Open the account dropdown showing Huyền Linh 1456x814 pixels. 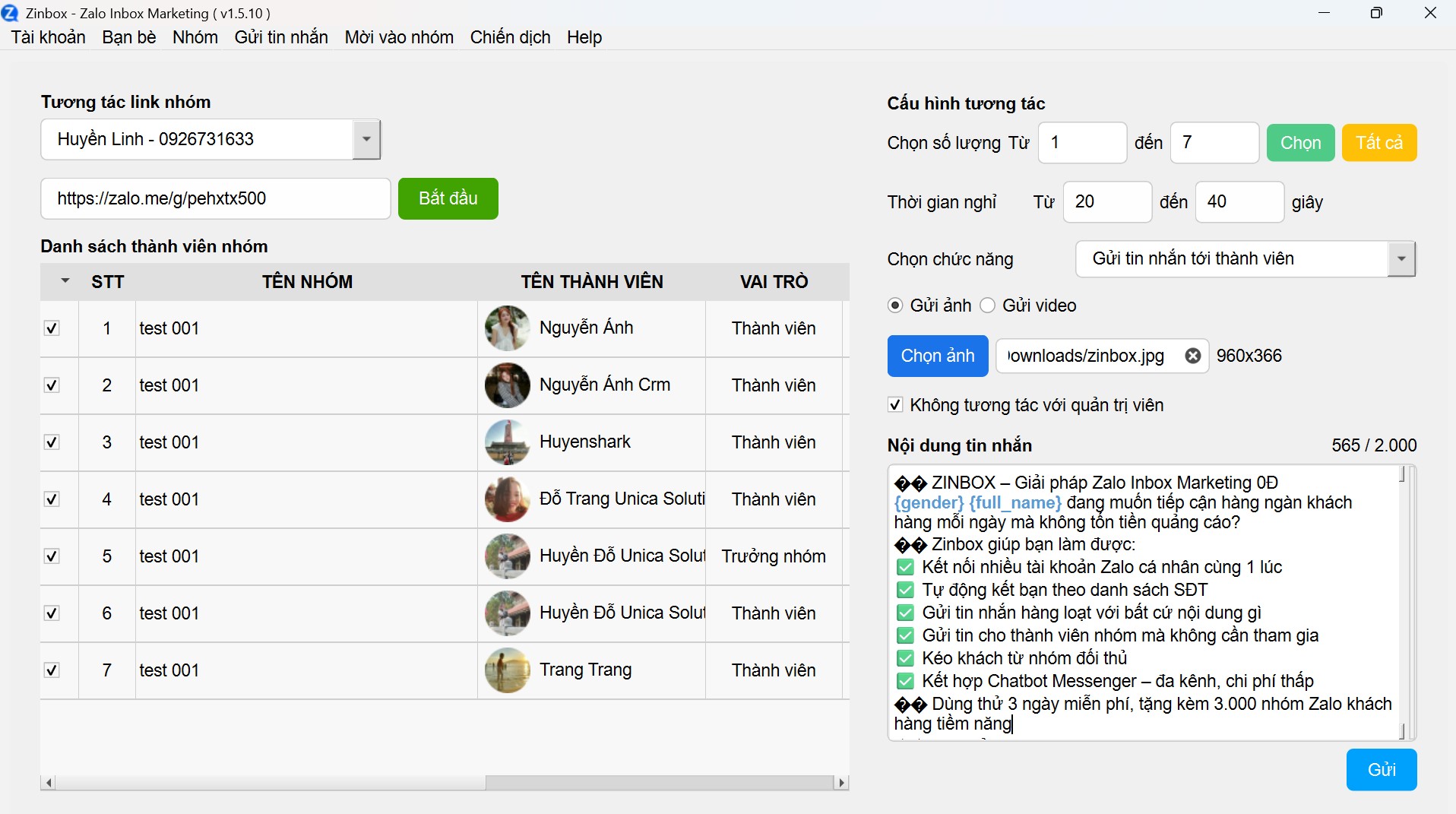click(366, 139)
